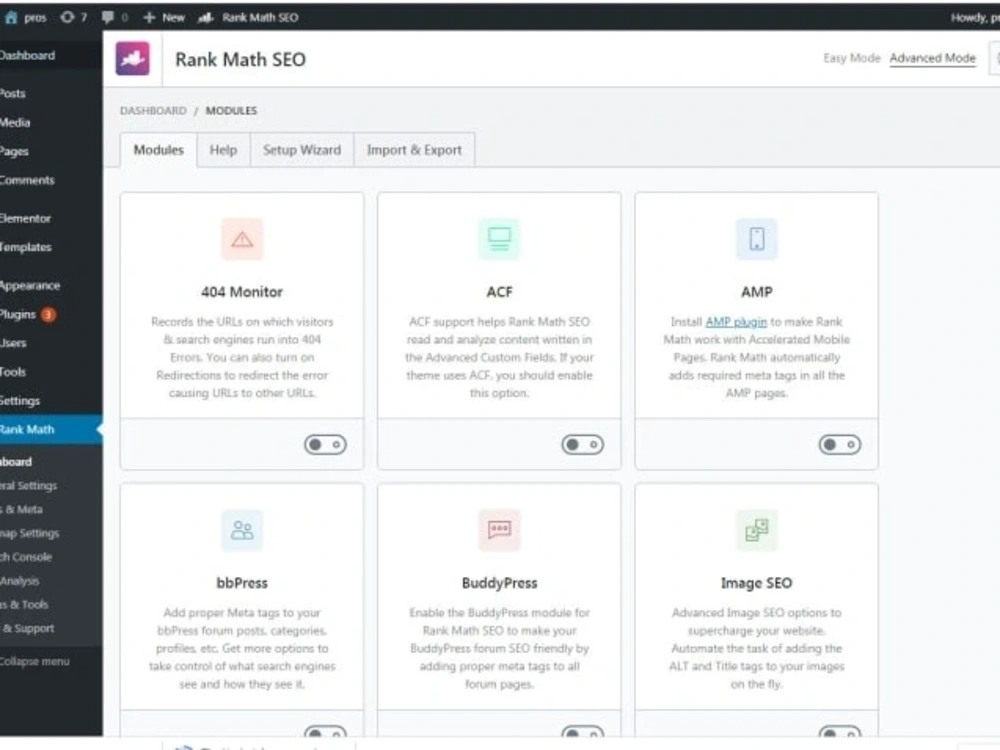Switch to Advanced Mode
Viewport: 1000px width, 750px height.
coord(932,58)
